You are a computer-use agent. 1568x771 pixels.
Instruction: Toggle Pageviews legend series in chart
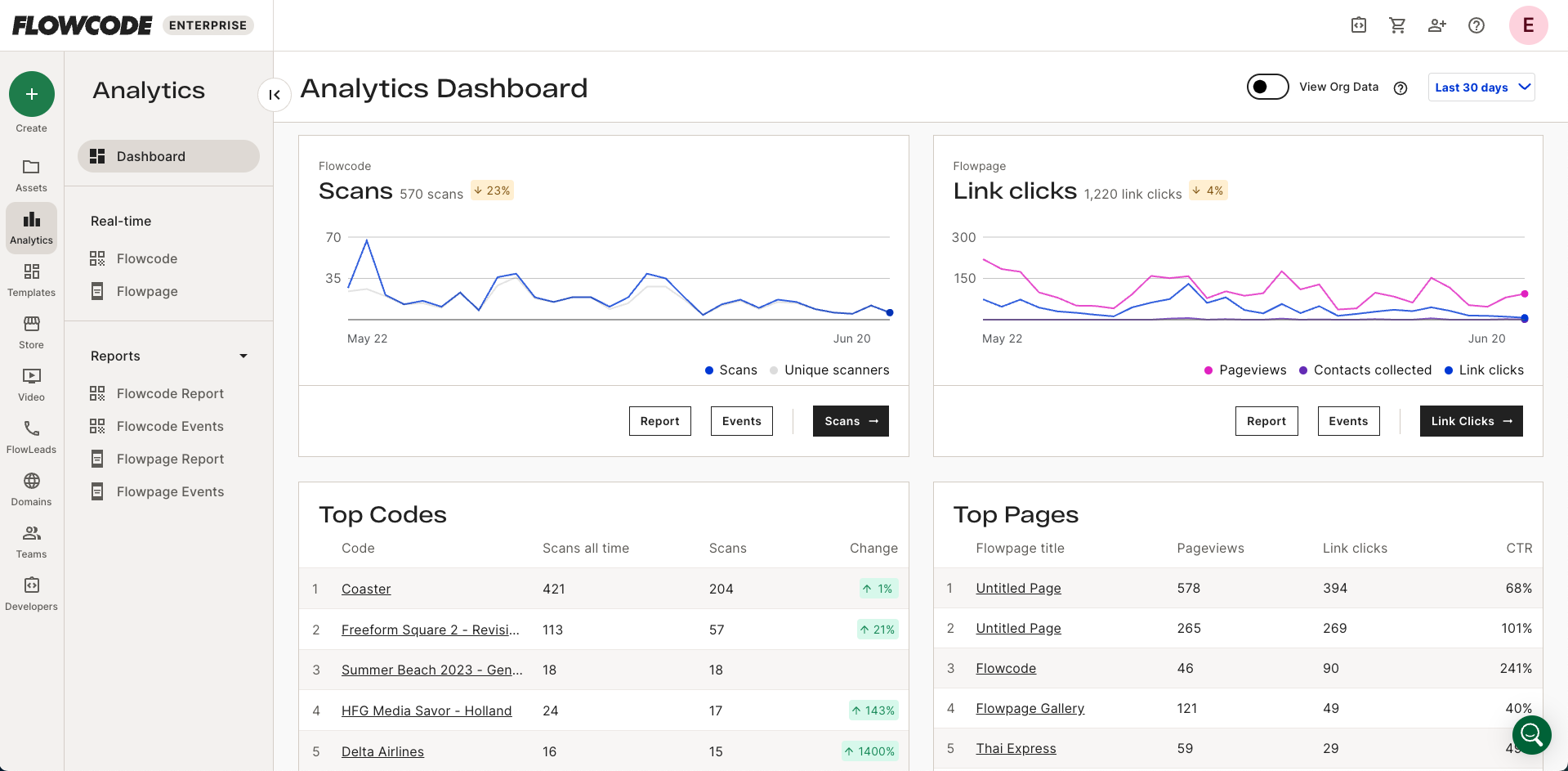(1245, 370)
